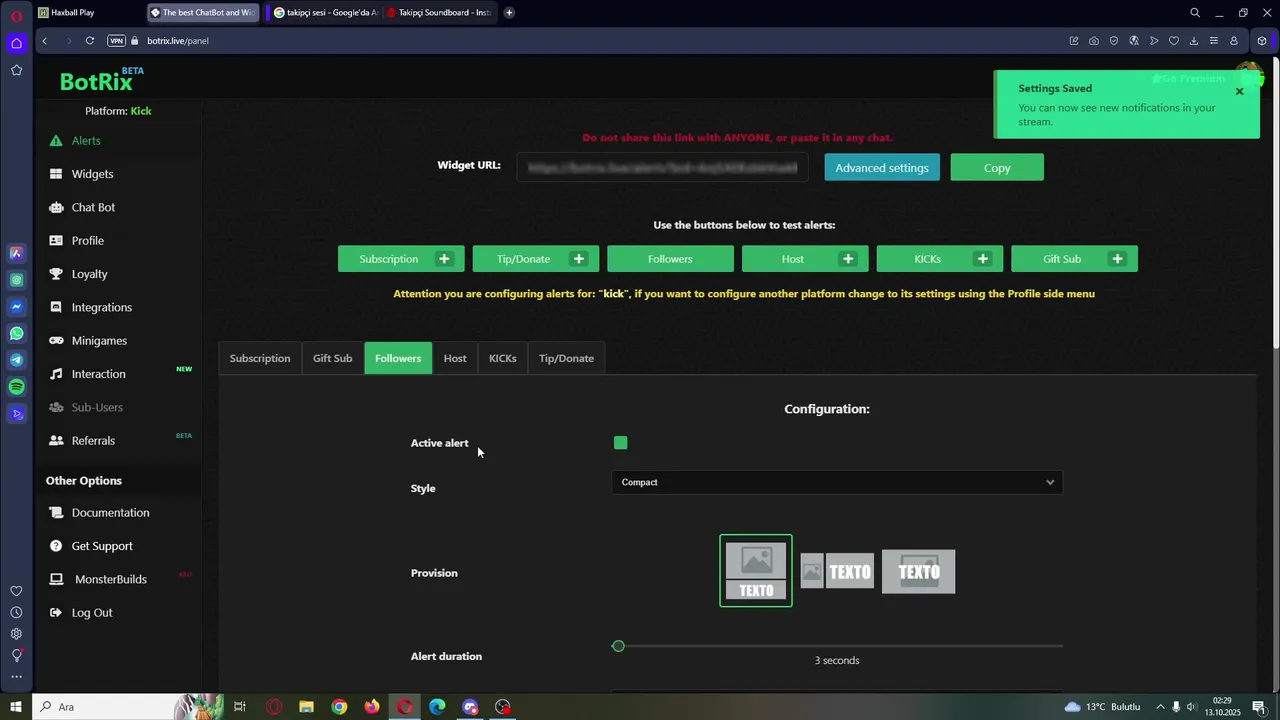Select the image-beside-text provision layout
The height and width of the screenshot is (720, 1280).
click(837, 572)
